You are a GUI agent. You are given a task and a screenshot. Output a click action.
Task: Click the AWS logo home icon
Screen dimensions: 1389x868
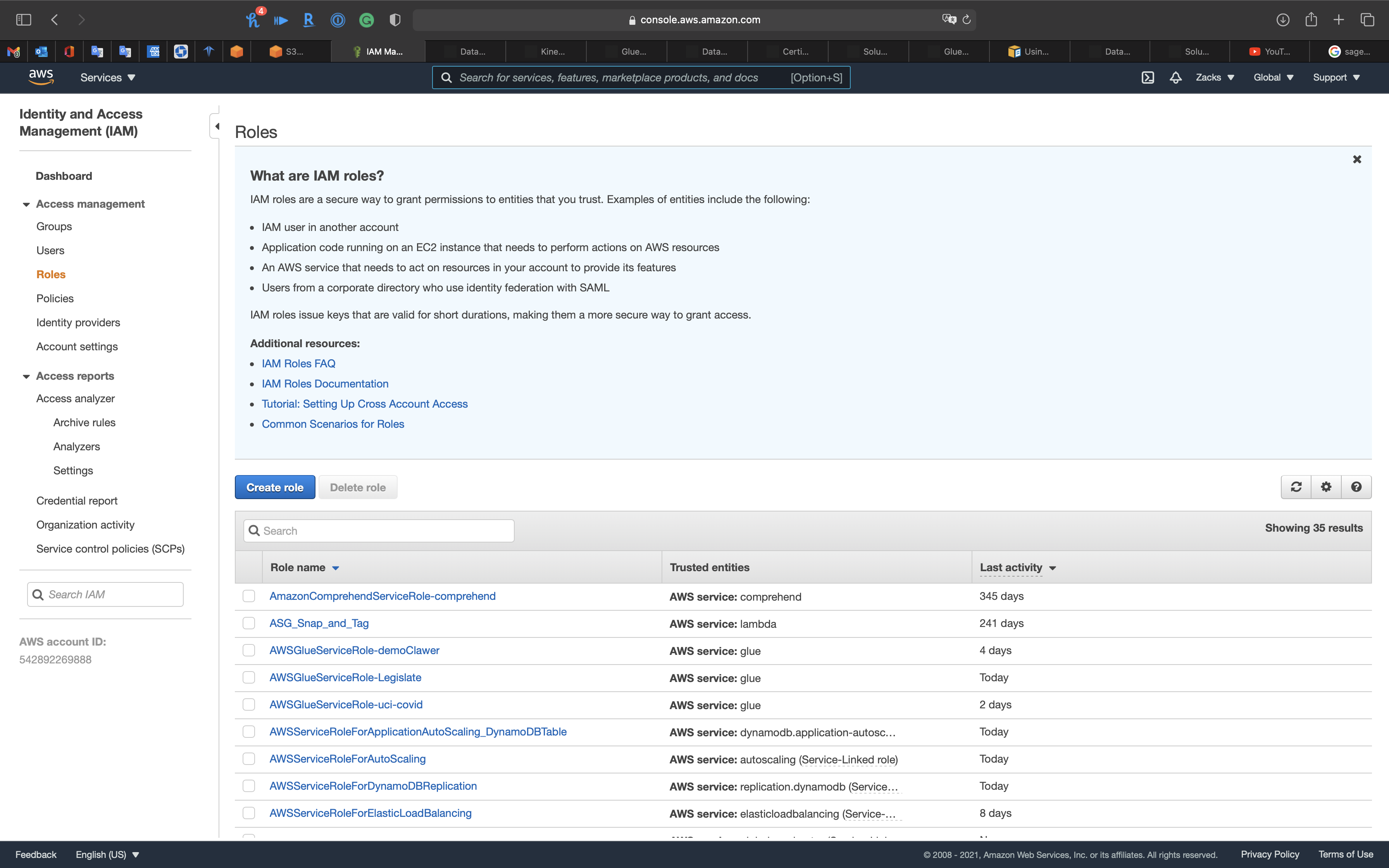coord(41,77)
